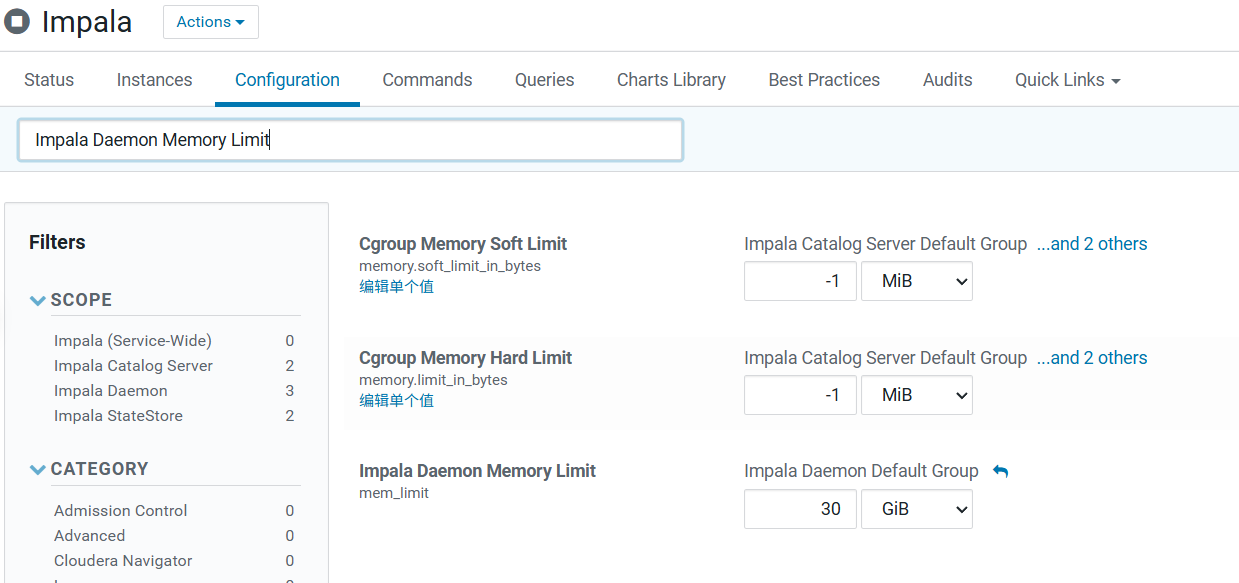Go to the Instances tab
Screen dimensions: 1239x583
[x=154, y=80]
